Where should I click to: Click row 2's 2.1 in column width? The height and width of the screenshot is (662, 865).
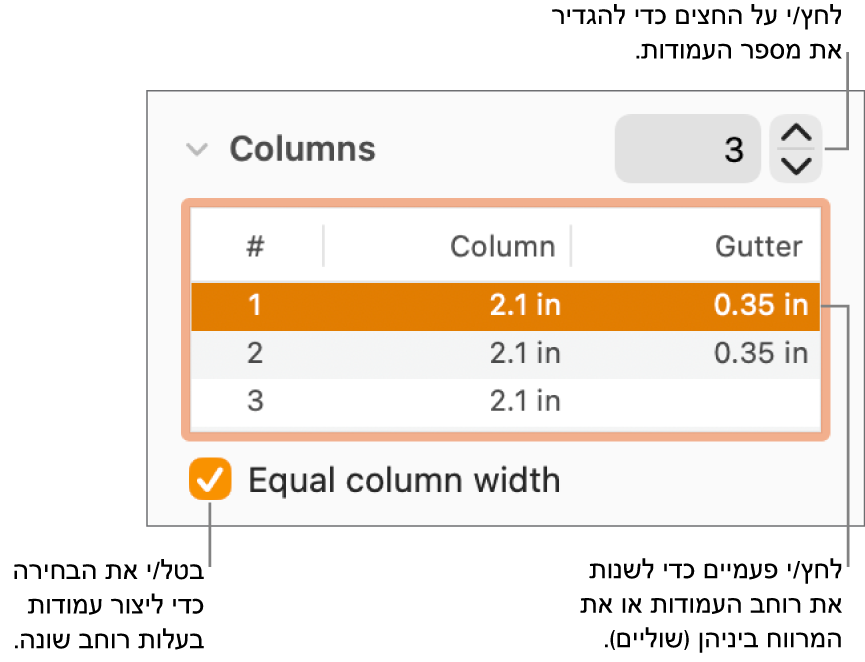(x=525, y=353)
